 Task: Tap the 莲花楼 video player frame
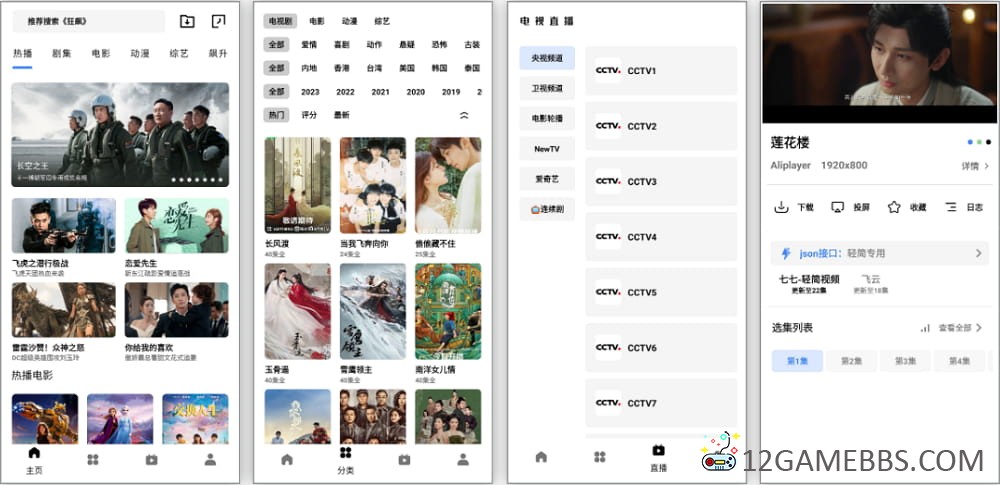[878, 63]
